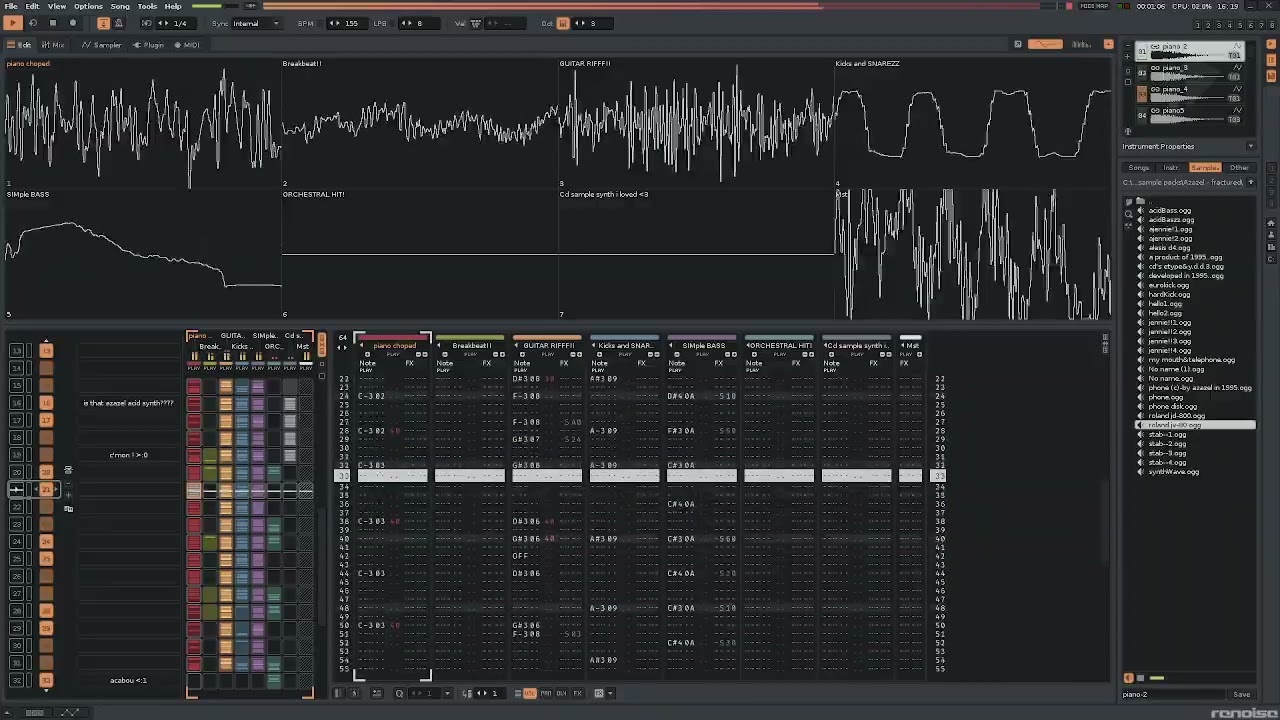Select synthWave.ogg in the file list
Screen dimensions: 1280x720
coord(1173,472)
